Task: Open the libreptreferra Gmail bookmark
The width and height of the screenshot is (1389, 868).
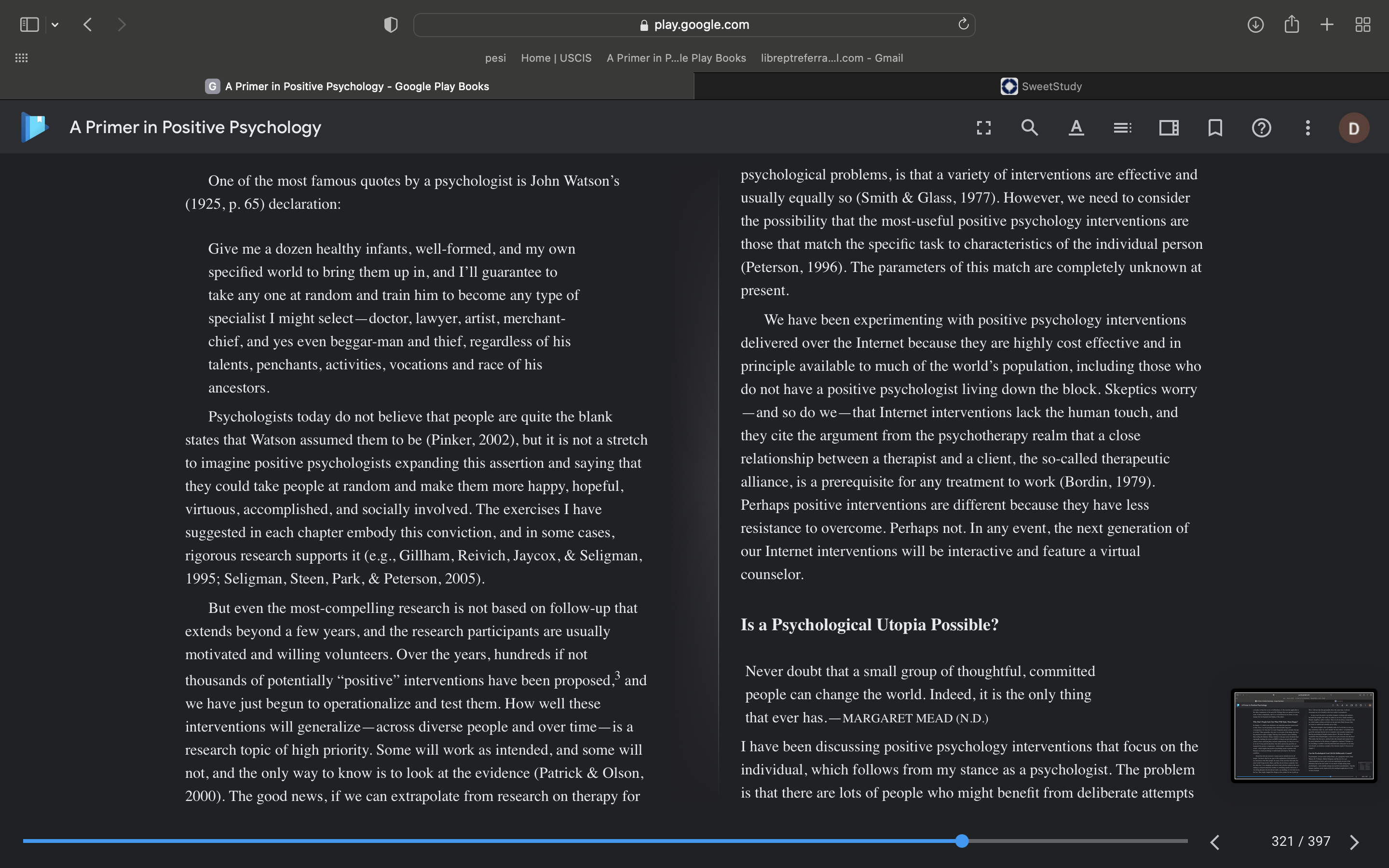Action: (x=831, y=58)
